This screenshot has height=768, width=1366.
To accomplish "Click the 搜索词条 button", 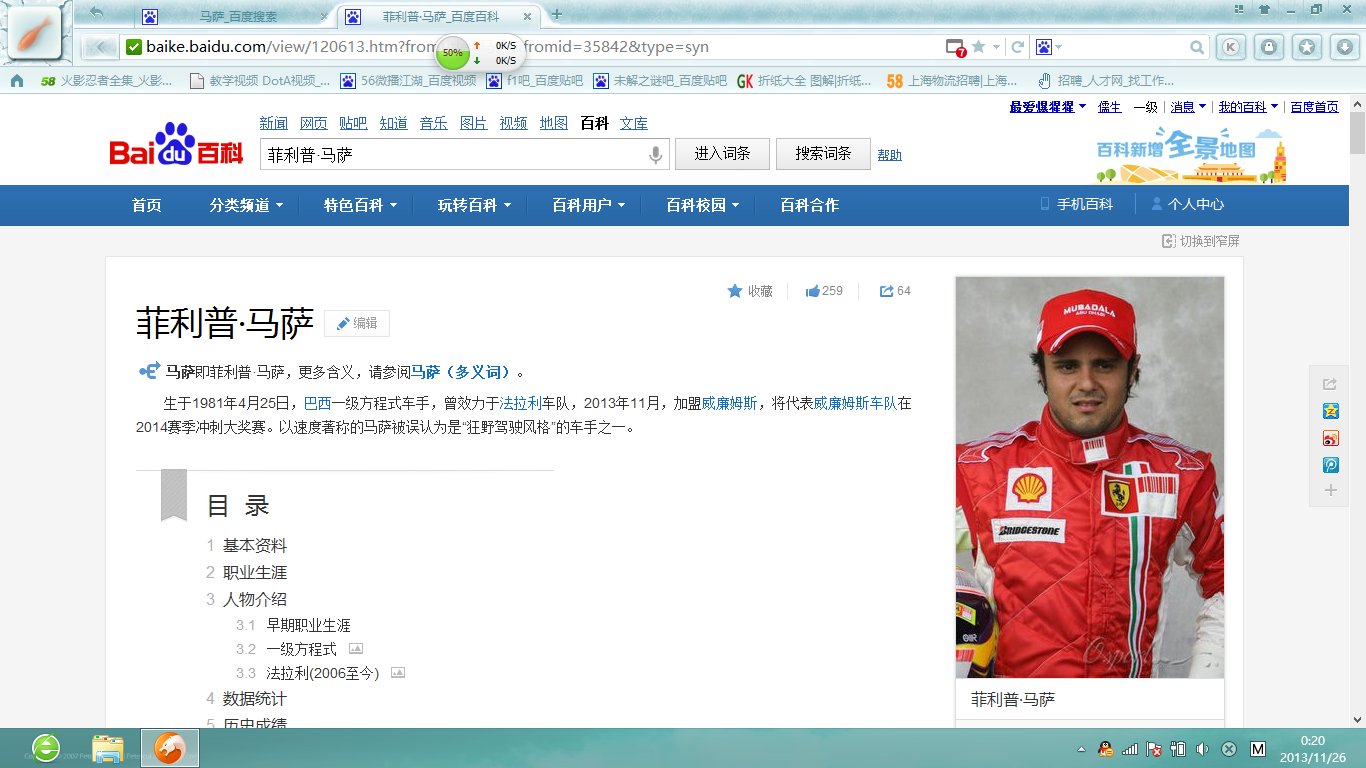I will [x=823, y=154].
